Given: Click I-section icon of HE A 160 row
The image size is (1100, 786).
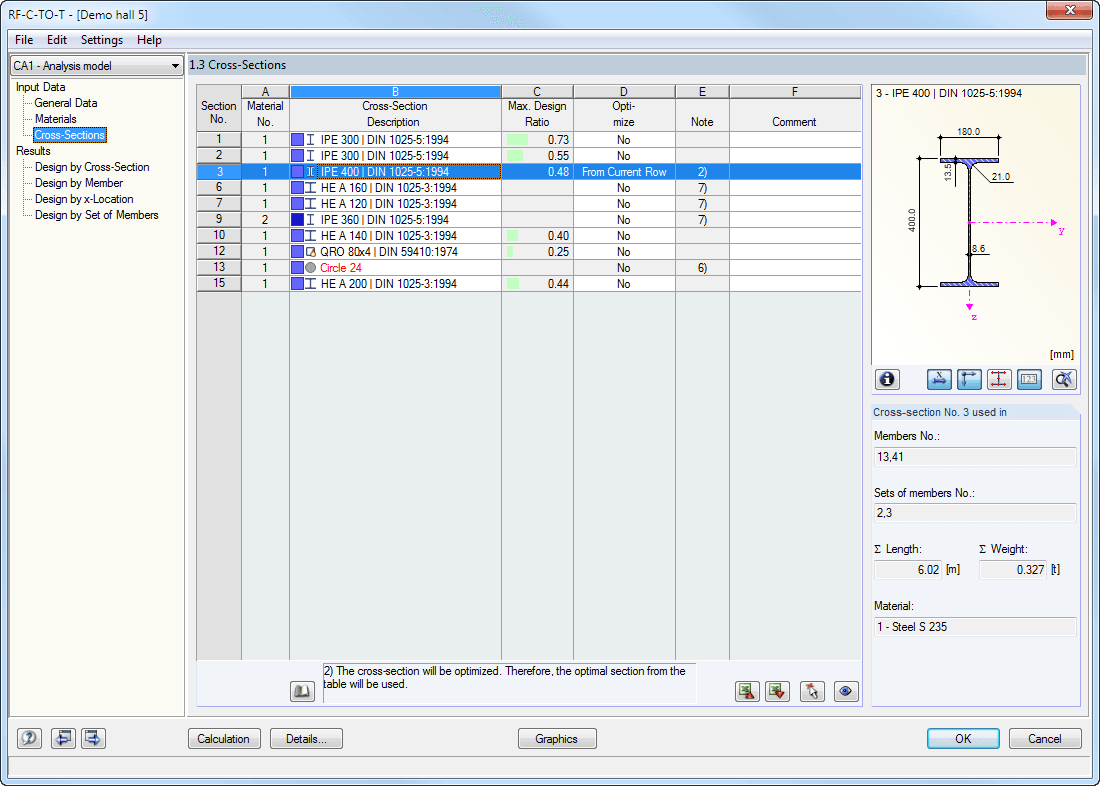Looking at the screenshot, I should [x=311, y=188].
